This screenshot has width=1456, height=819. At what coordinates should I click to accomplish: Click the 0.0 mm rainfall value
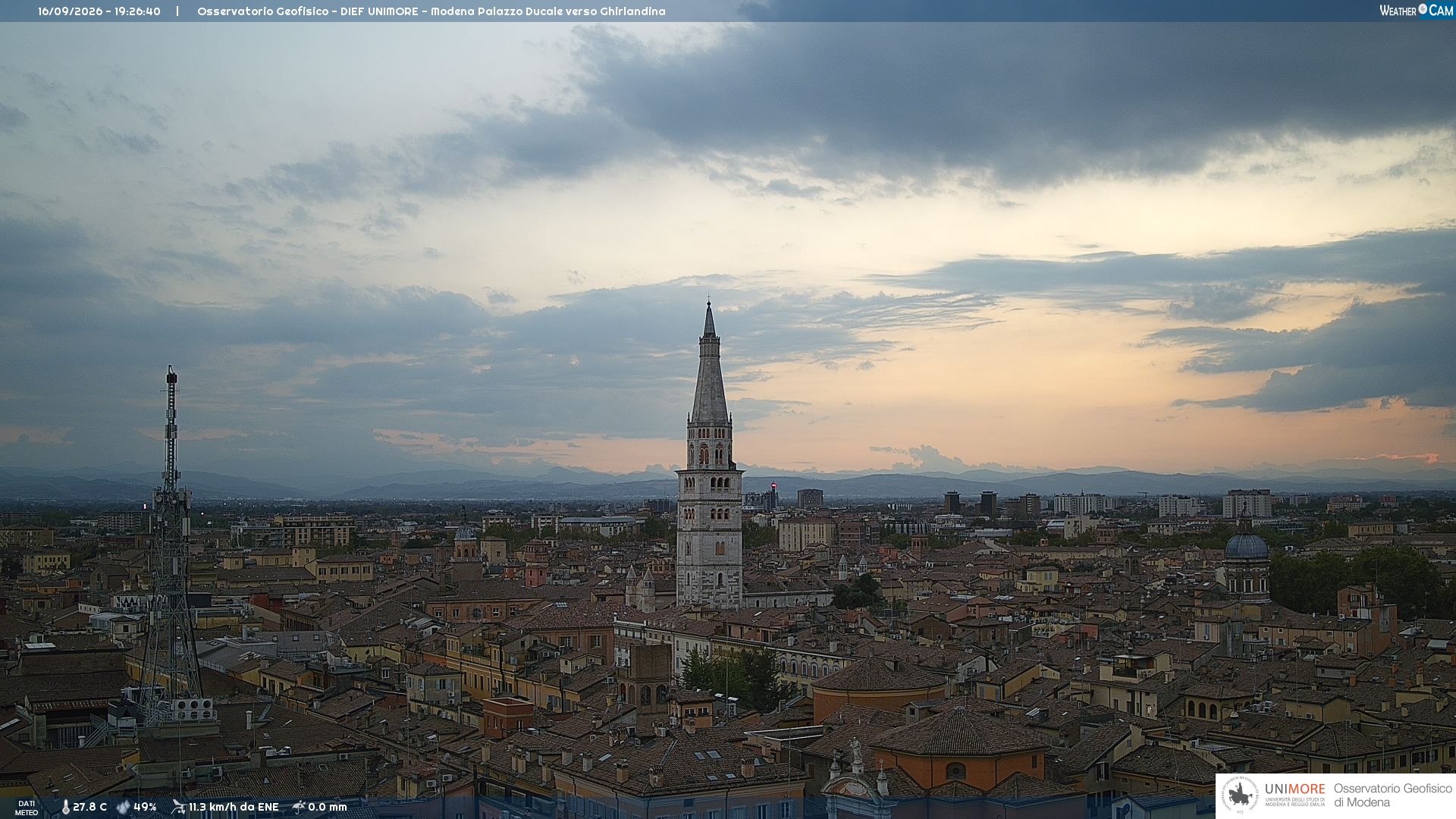click(328, 807)
